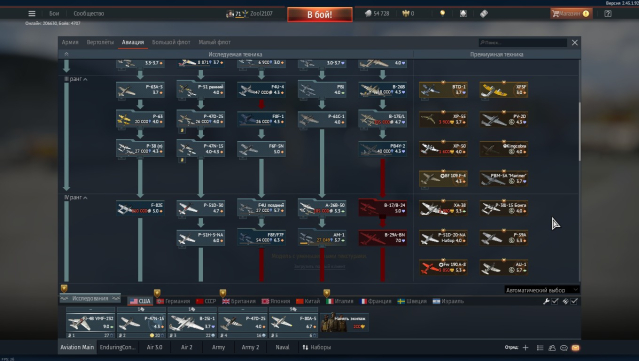Viewport: 639px width, 361px height.
Task: Open the chat bubble icon
Action: (564, 348)
